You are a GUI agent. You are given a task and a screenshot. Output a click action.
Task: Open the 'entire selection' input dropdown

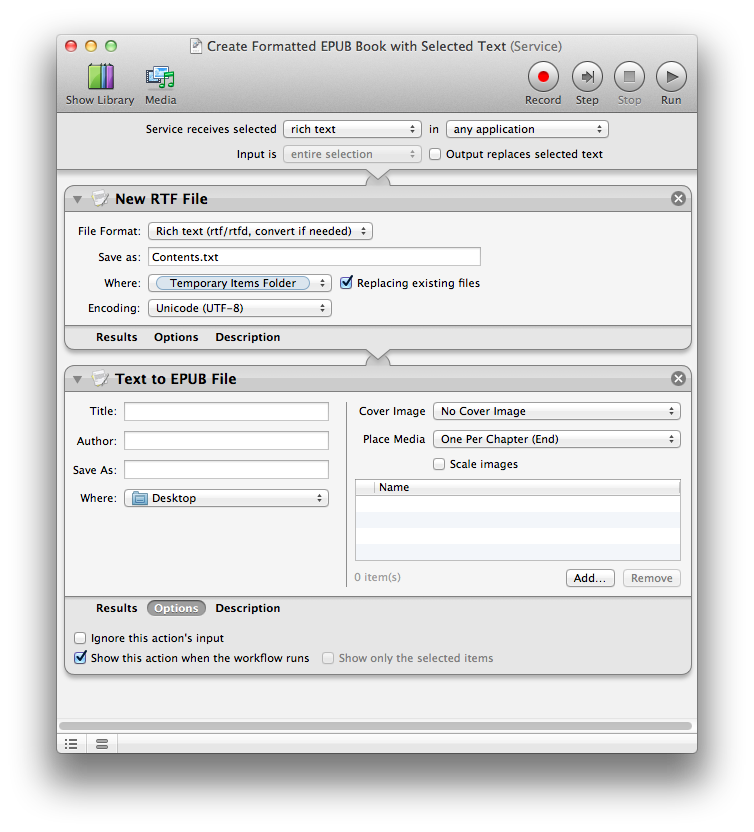(x=352, y=154)
